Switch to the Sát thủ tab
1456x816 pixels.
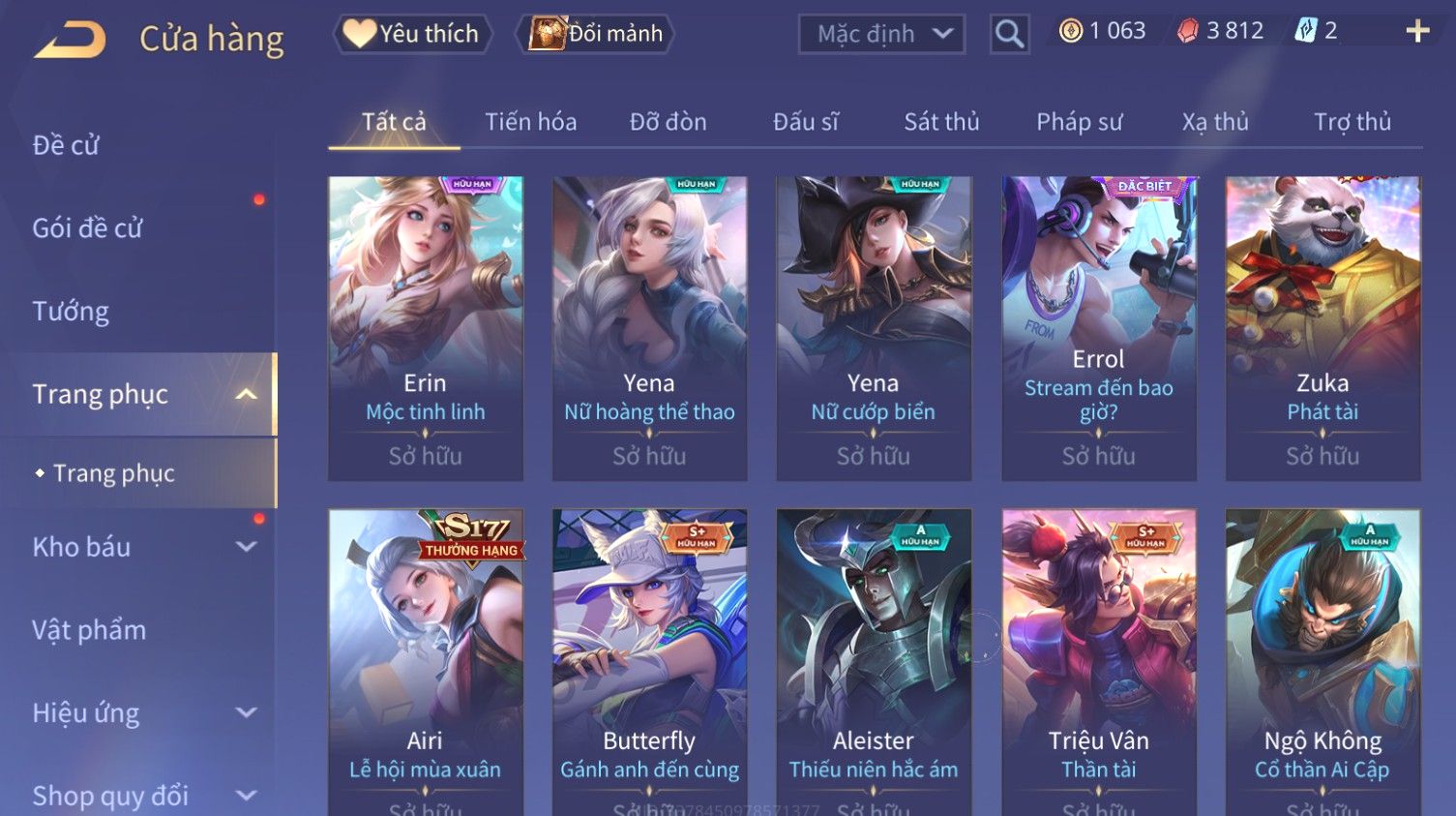coord(941,122)
